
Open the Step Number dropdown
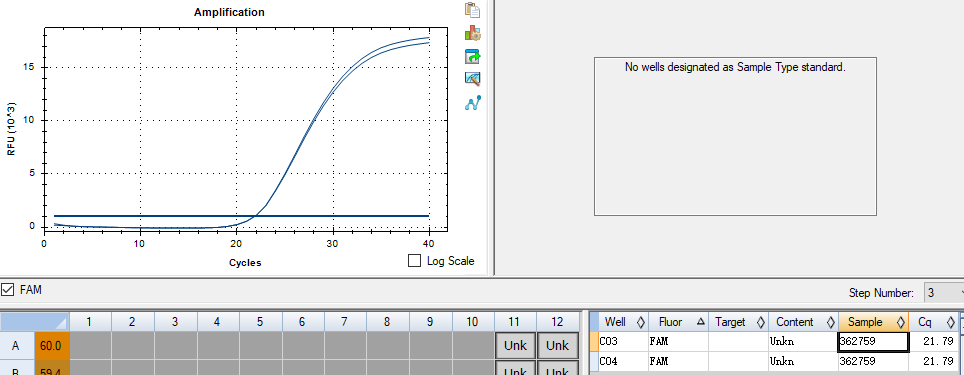(944, 293)
